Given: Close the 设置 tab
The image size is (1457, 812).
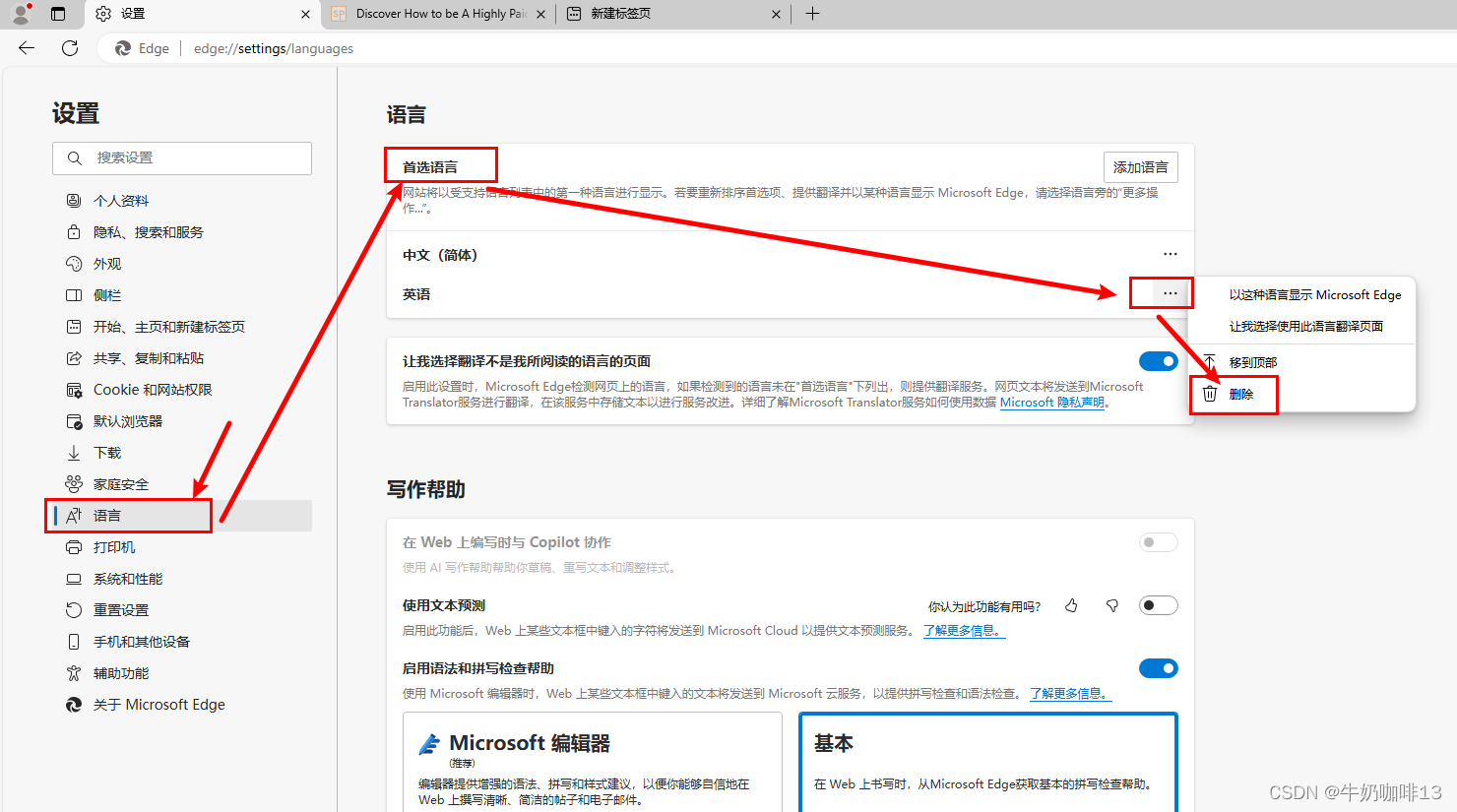Looking at the screenshot, I should pos(305,14).
